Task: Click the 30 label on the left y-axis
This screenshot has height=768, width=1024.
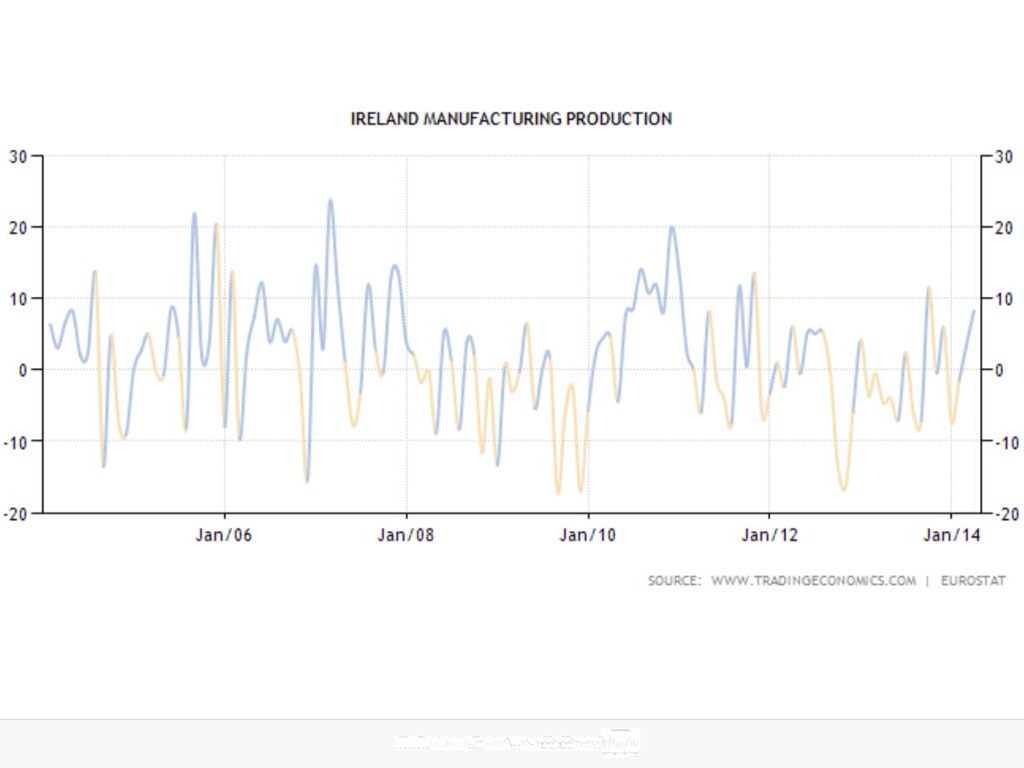Action: (19, 157)
